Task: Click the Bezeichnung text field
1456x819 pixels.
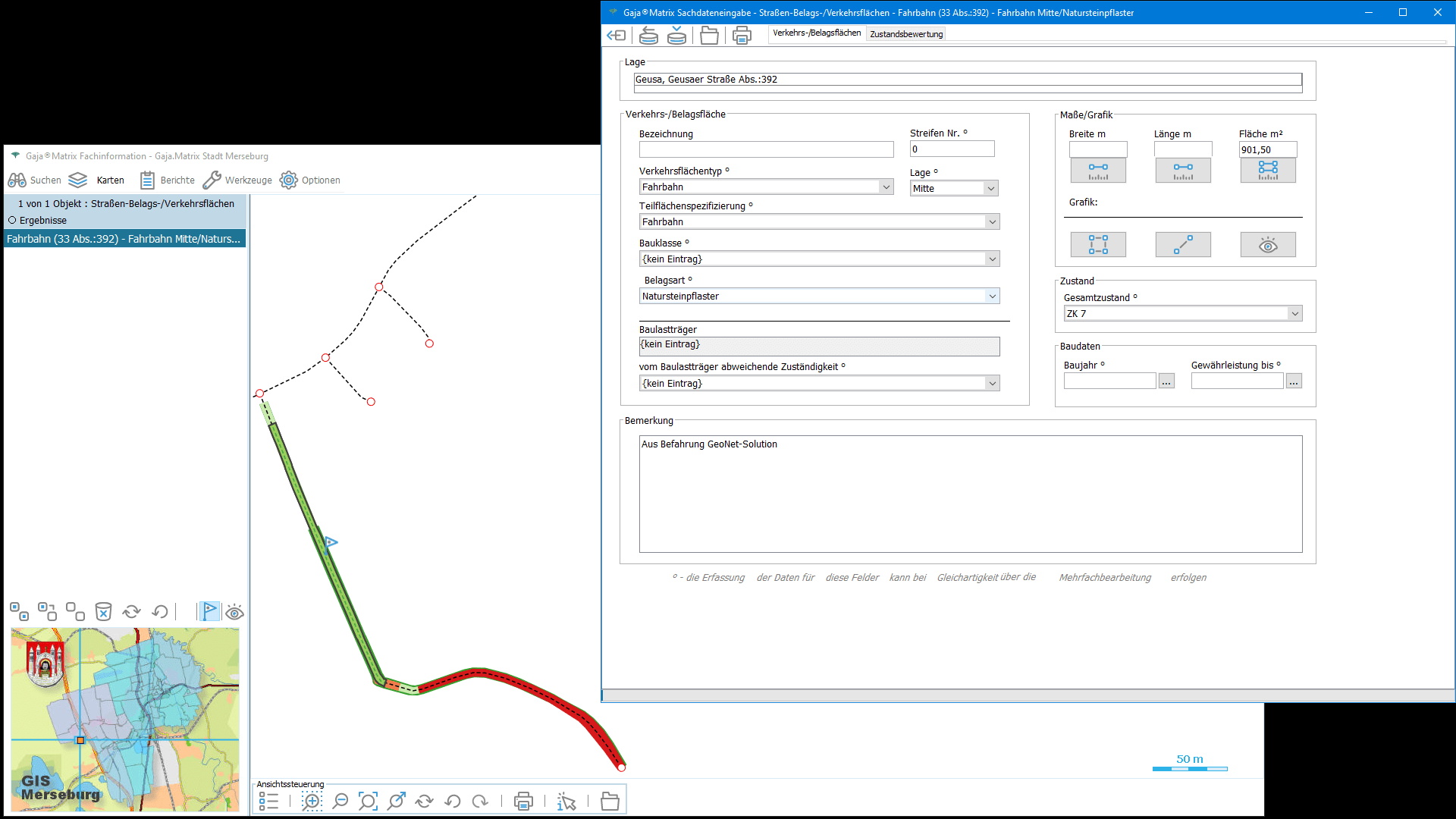Action: click(766, 149)
